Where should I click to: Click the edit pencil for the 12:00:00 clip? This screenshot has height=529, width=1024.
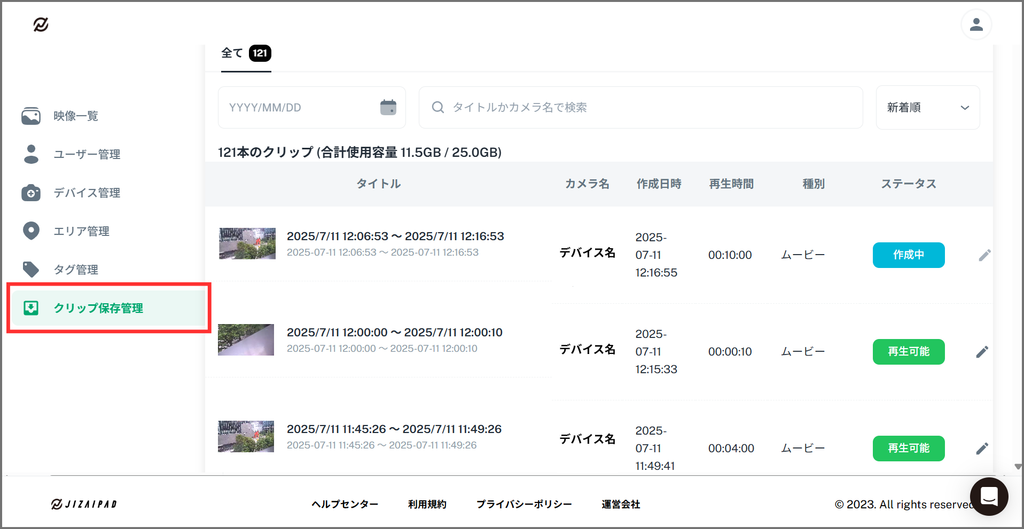[x=982, y=351]
